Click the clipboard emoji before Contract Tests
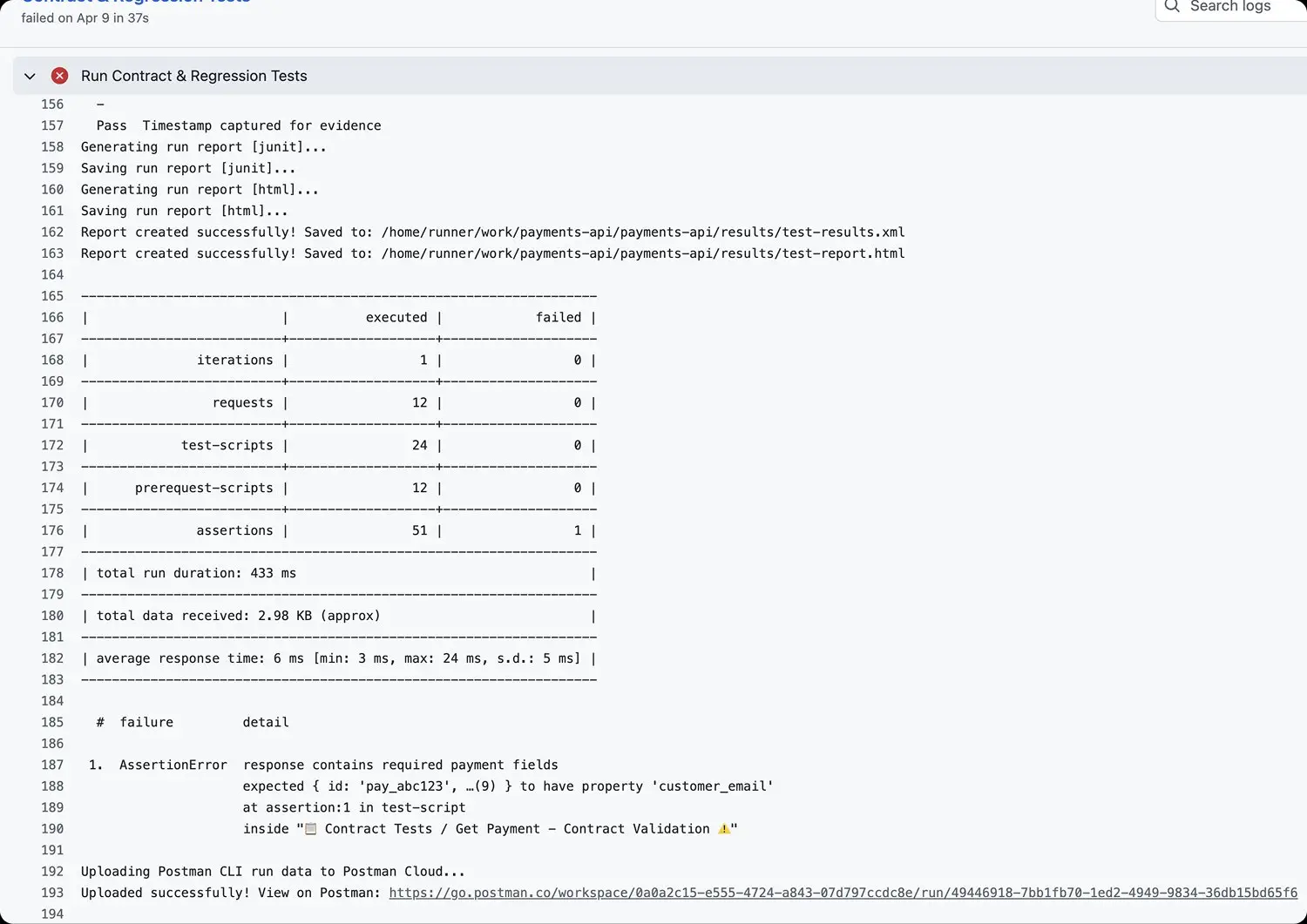 pyautogui.click(x=310, y=829)
